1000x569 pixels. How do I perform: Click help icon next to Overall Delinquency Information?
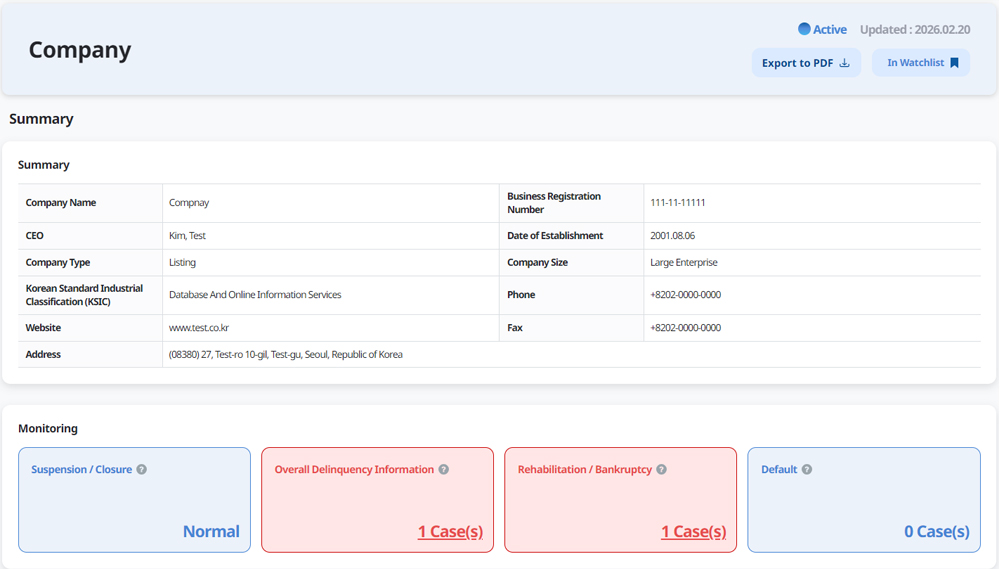coord(444,470)
